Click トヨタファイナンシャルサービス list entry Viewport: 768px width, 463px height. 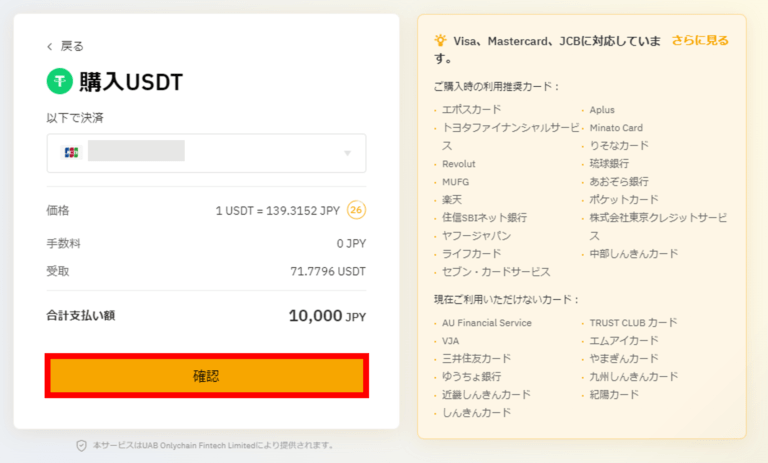coord(511,137)
